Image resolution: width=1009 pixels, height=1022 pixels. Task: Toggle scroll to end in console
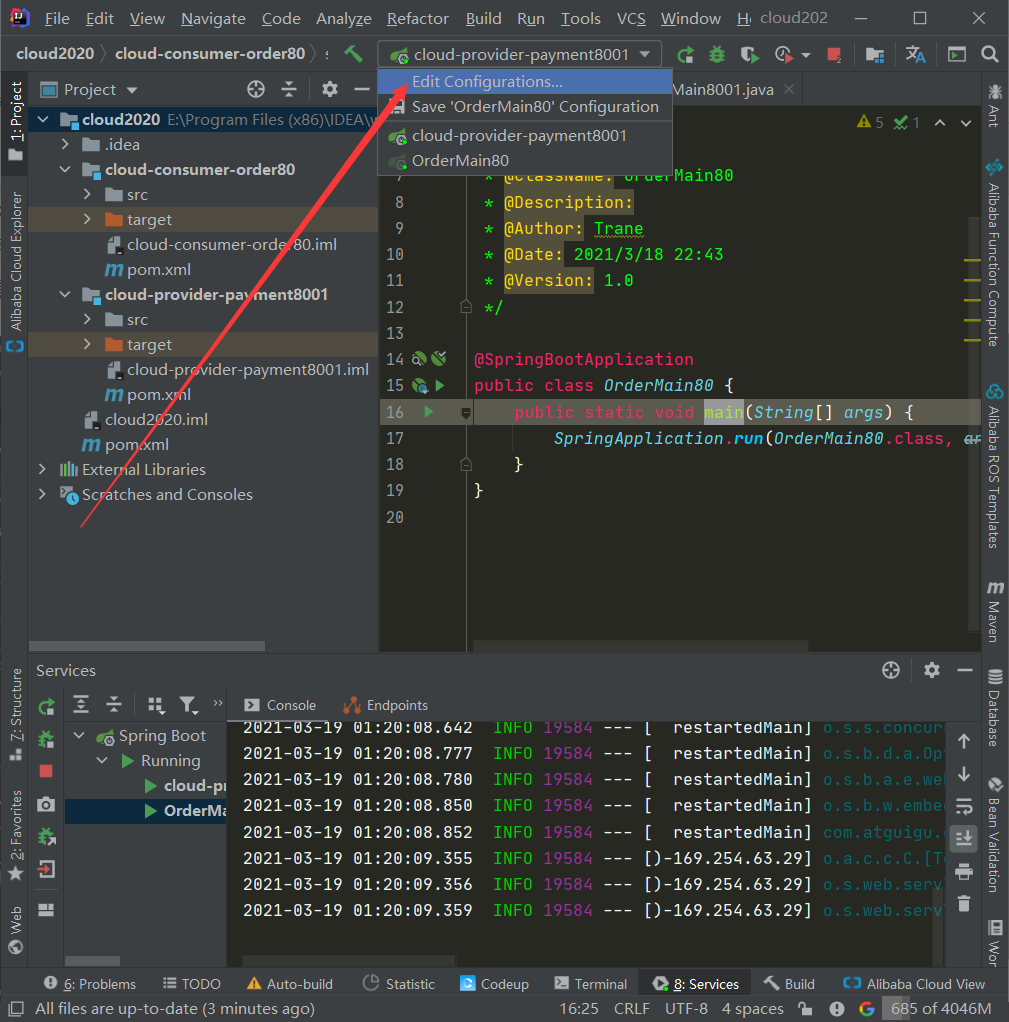tap(964, 838)
